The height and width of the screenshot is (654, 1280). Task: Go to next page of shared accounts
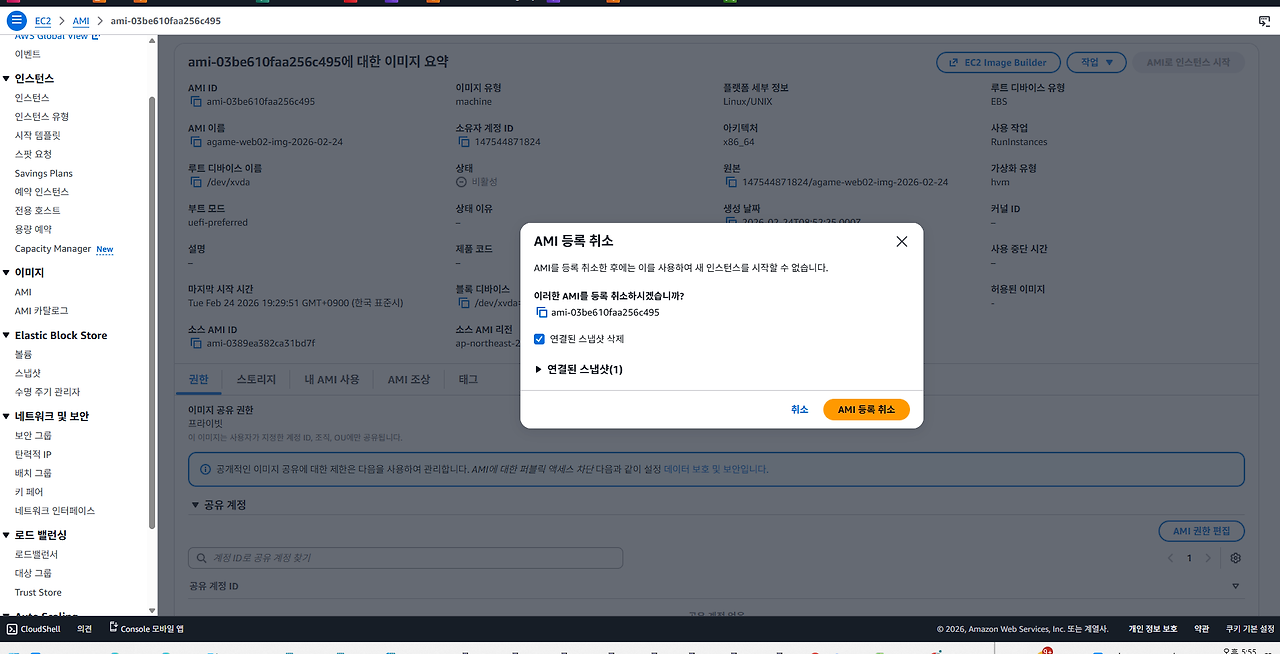pos(1208,558)
